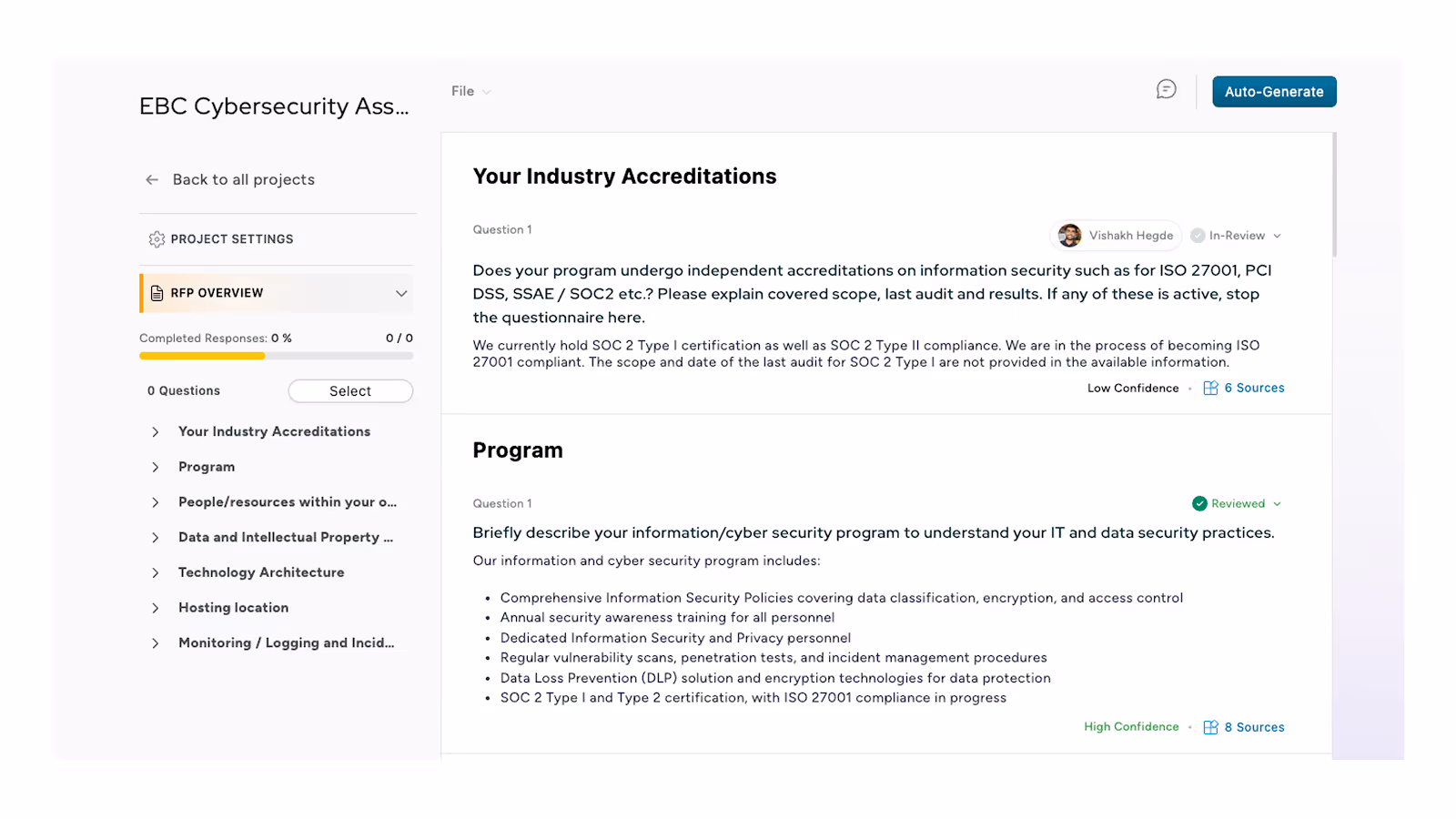Click the Select button above questions list
The width and height of the screenshot is (1456, 819).
[350, 390]
